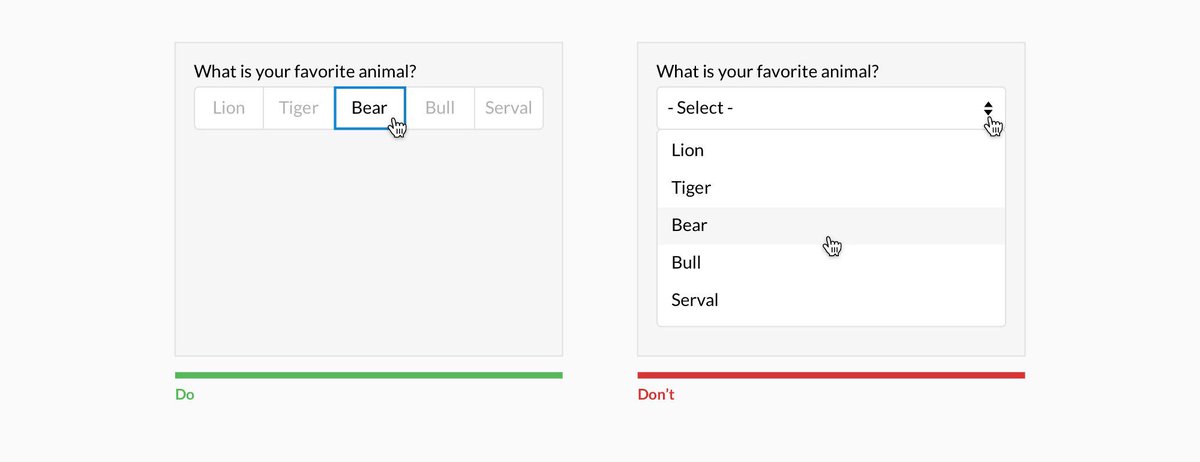Click the up/down arrow icon of the select box
Viewport: 1200px width, 462px height.
[988, 108]
